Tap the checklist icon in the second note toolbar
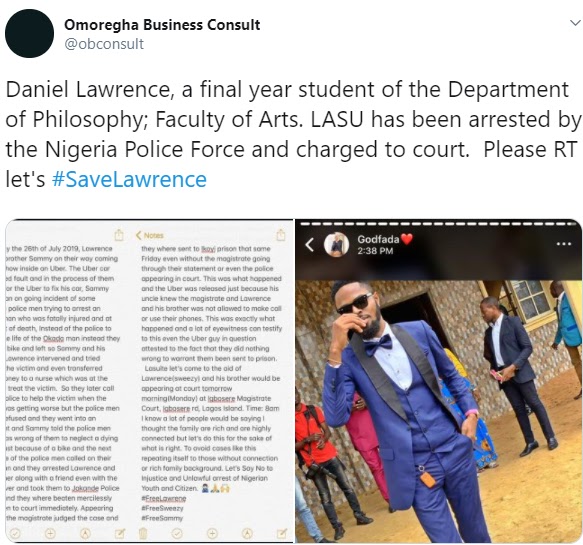Image resolution: width=583 pixels, height=545 pixels. pyautogui.click(x=177, y=534)
